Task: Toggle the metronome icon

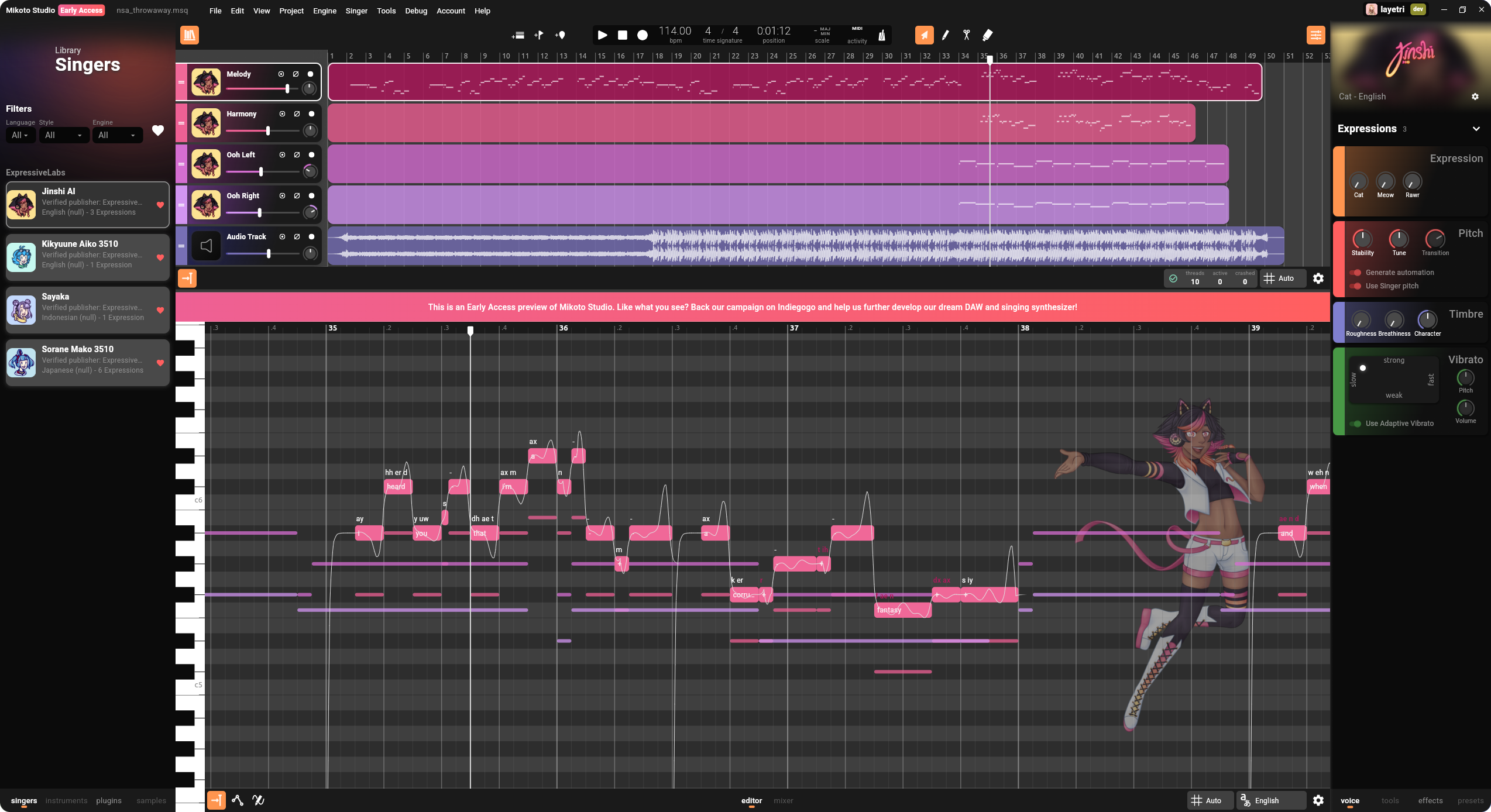Action: click(881, 36)
